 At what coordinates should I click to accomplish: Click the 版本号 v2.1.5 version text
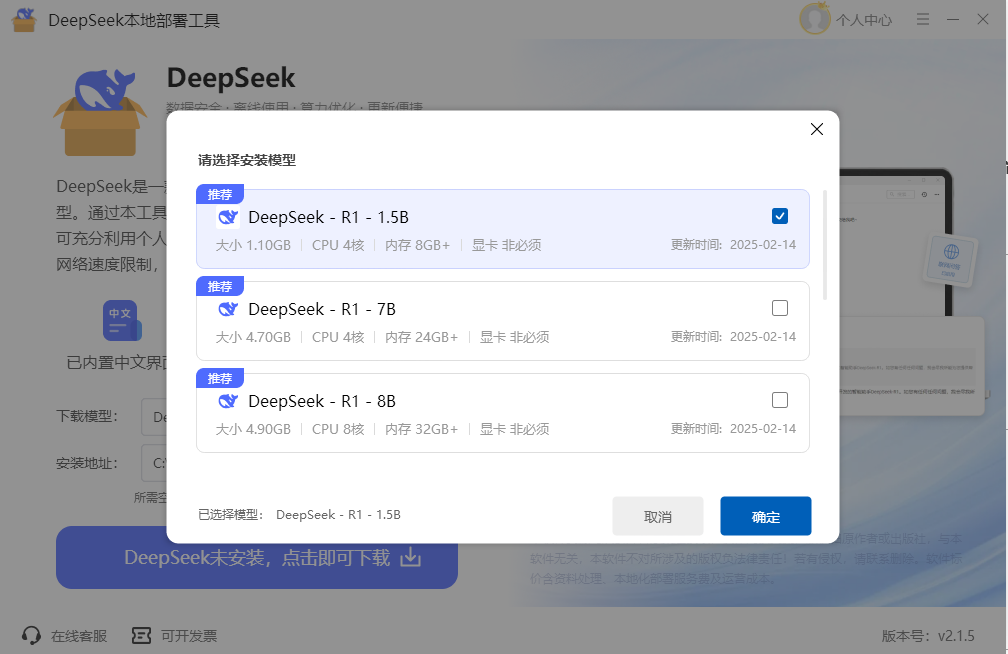coord(928,636)
